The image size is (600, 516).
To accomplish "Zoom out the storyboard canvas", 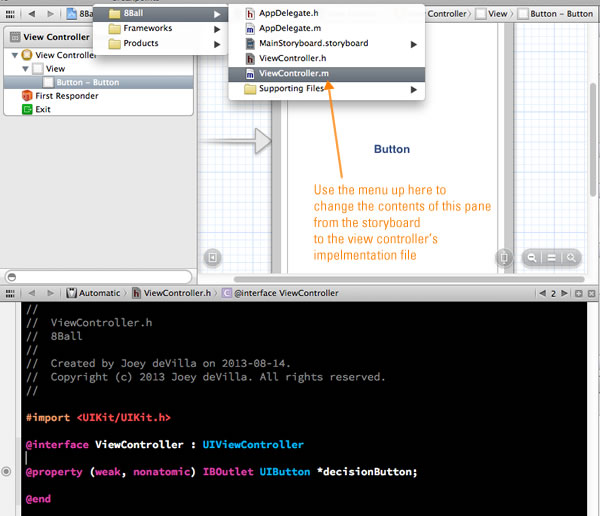I will 532,258.
